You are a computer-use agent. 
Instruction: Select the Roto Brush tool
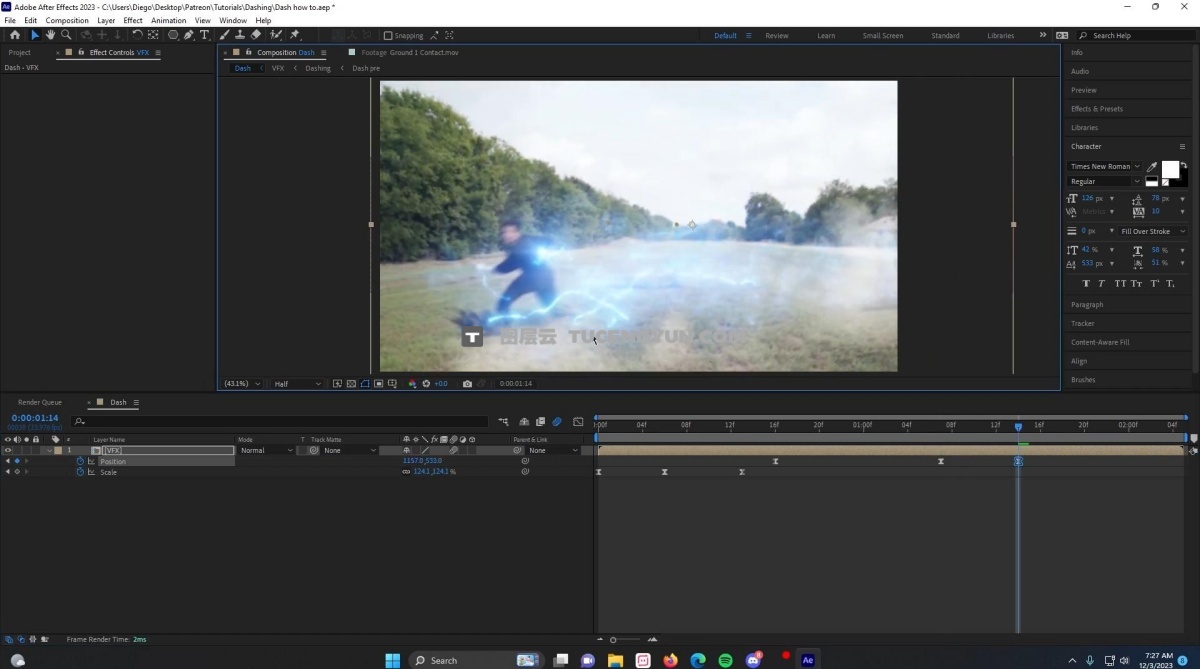click(x=276, y=35)
